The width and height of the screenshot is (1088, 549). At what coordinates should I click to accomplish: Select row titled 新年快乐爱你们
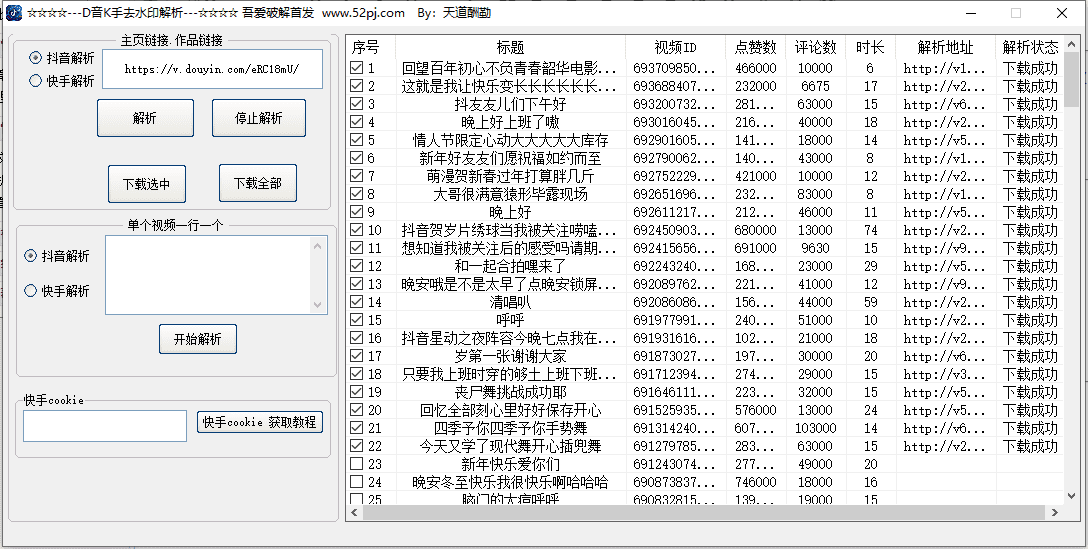point(511,464)
